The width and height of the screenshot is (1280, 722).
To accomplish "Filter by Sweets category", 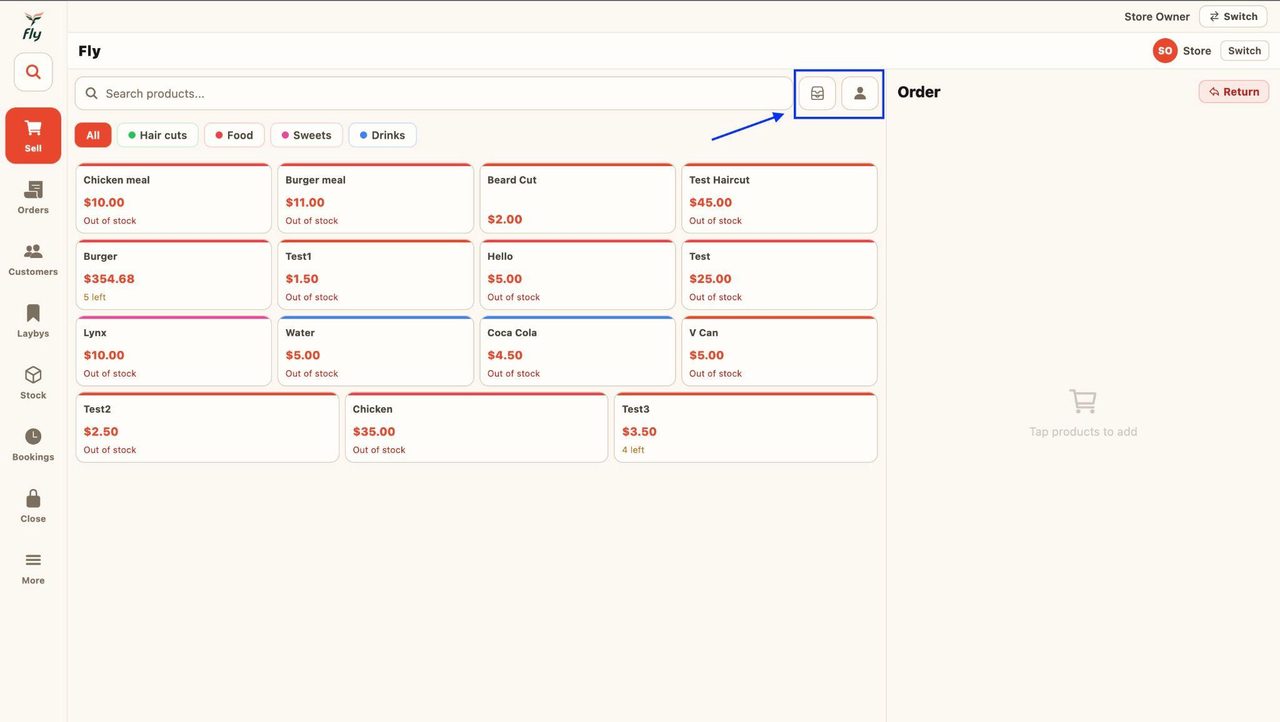I will (x=307, y=135).
